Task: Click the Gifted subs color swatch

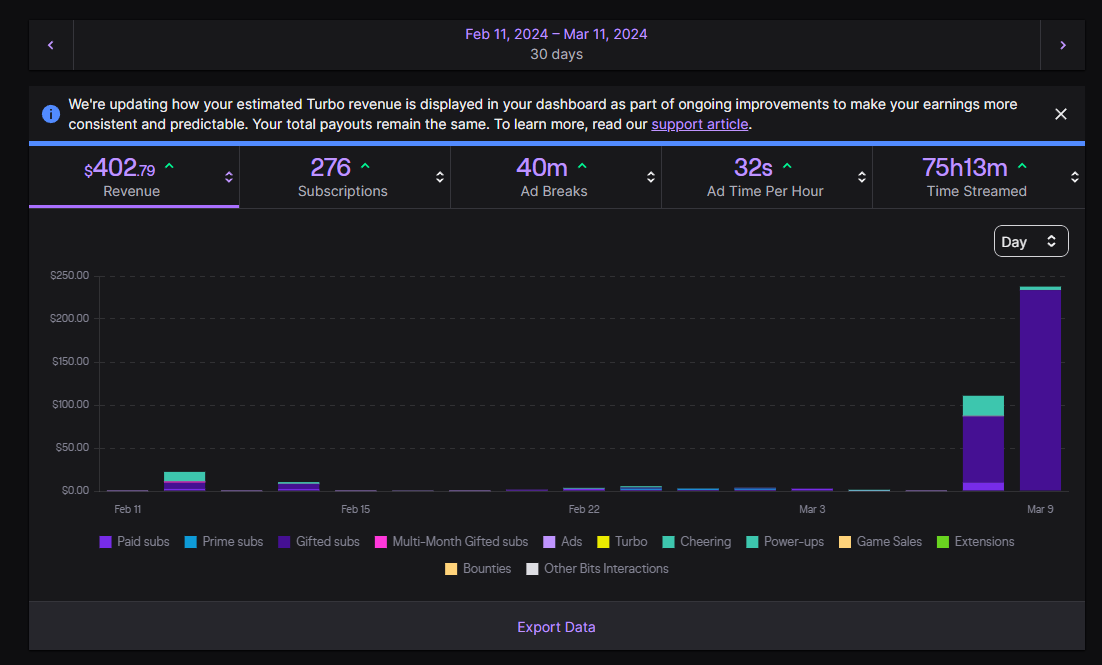Action: pyautogui.click(x=284, y=542)
